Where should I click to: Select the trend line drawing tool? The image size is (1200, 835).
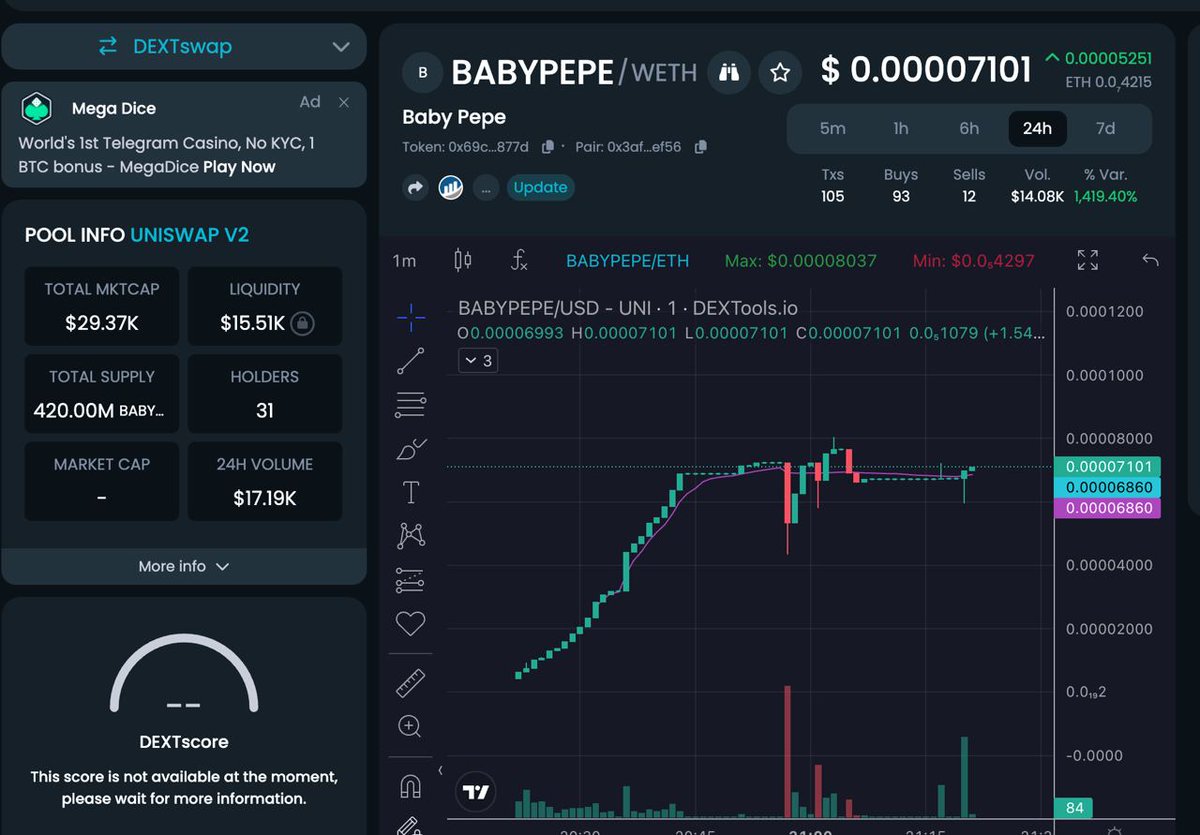(x=410, y=361)
